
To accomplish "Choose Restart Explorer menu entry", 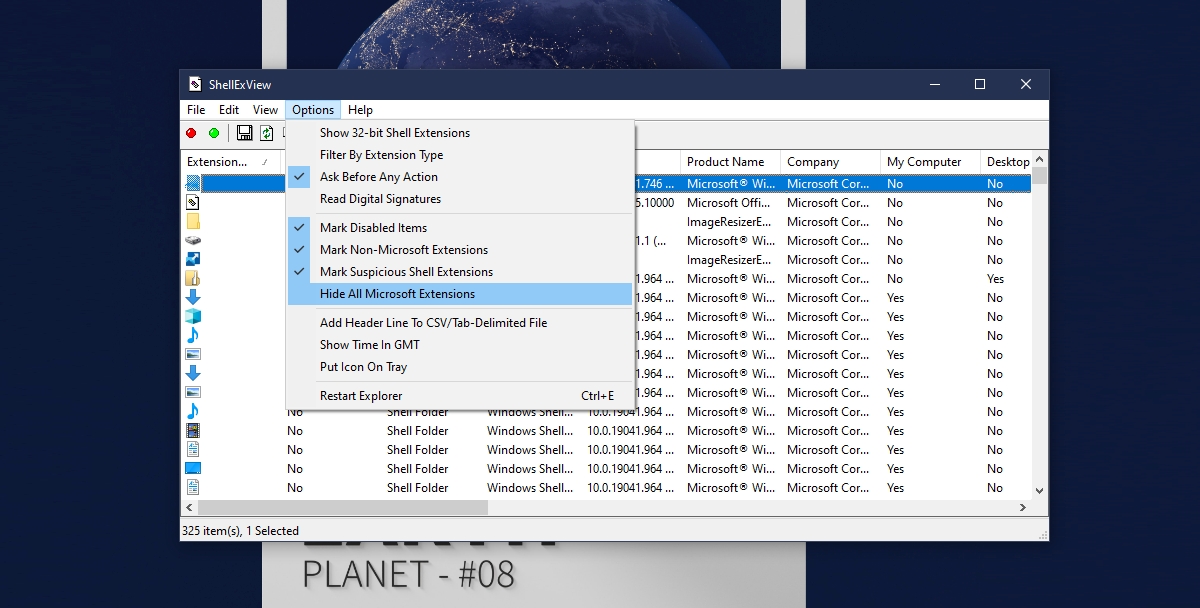I will pyautogui.click(x=460, y=396).
